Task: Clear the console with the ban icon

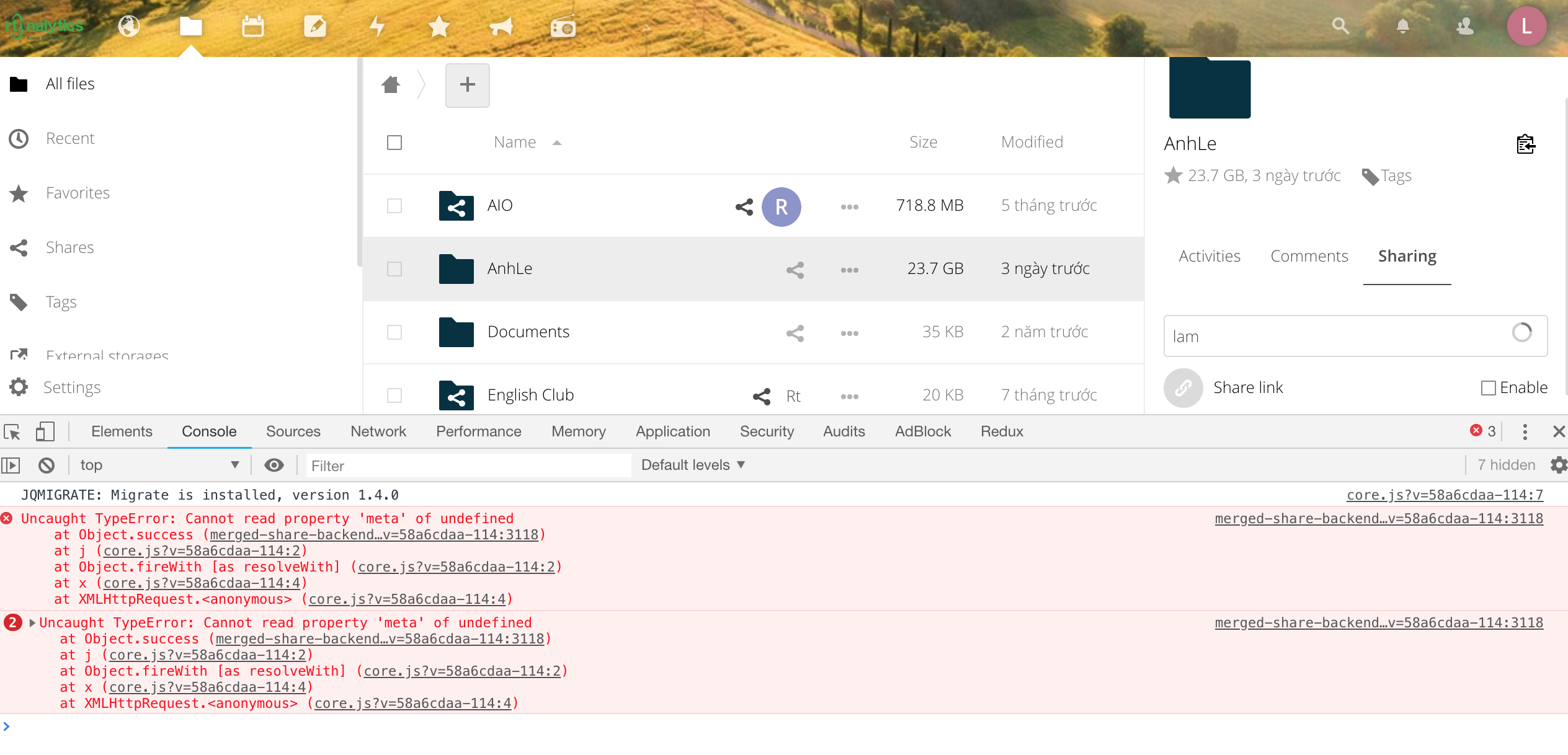Action: 47,465
